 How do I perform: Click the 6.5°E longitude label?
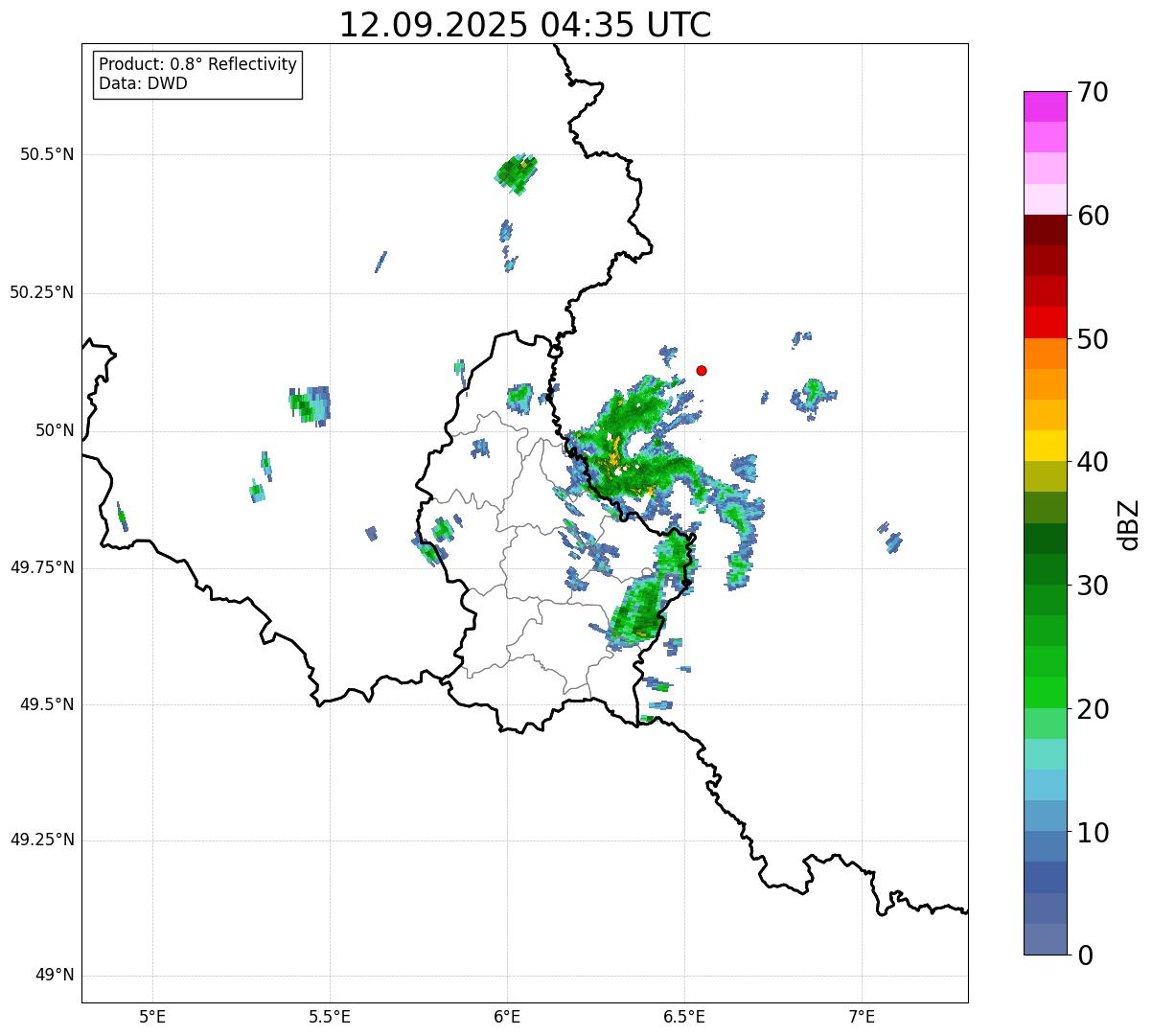(684, 1017)
